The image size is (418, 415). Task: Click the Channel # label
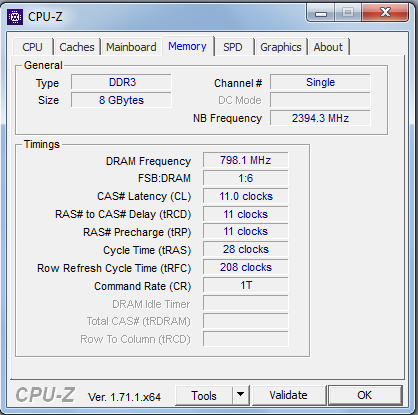[x=238, y=83]
